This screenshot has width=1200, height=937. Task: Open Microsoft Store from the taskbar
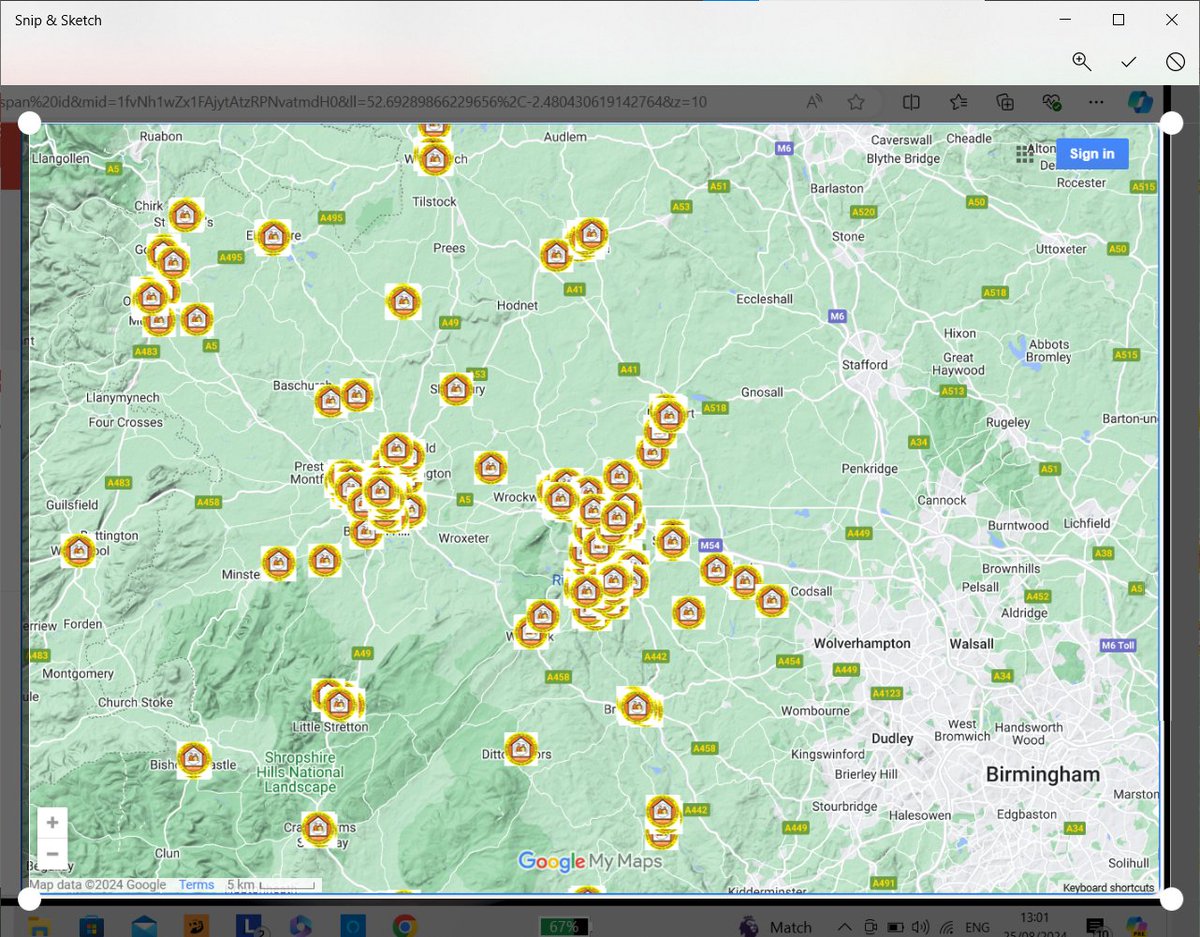(92, 926)
